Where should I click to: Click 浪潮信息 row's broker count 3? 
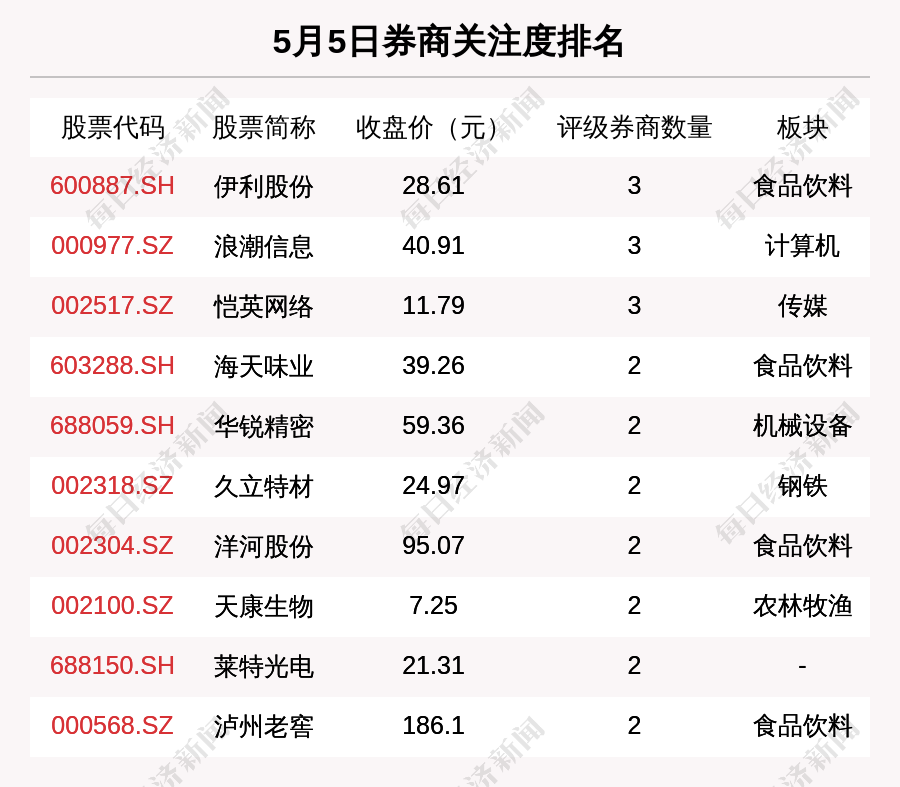coord(634,246)
